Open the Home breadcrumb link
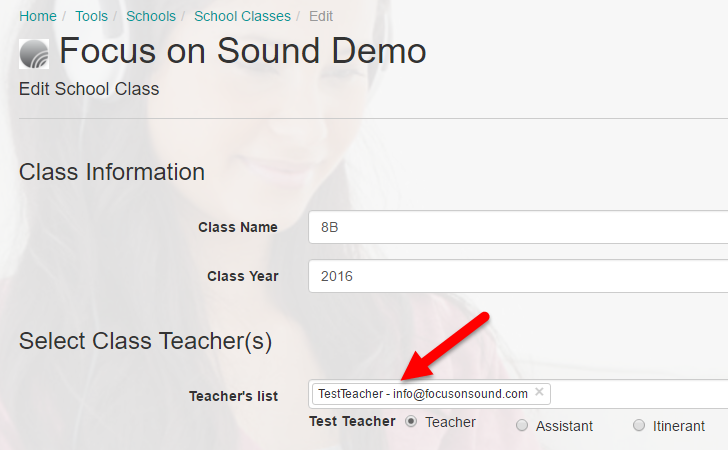The image size is (728, 450). (x=38, y=16)
